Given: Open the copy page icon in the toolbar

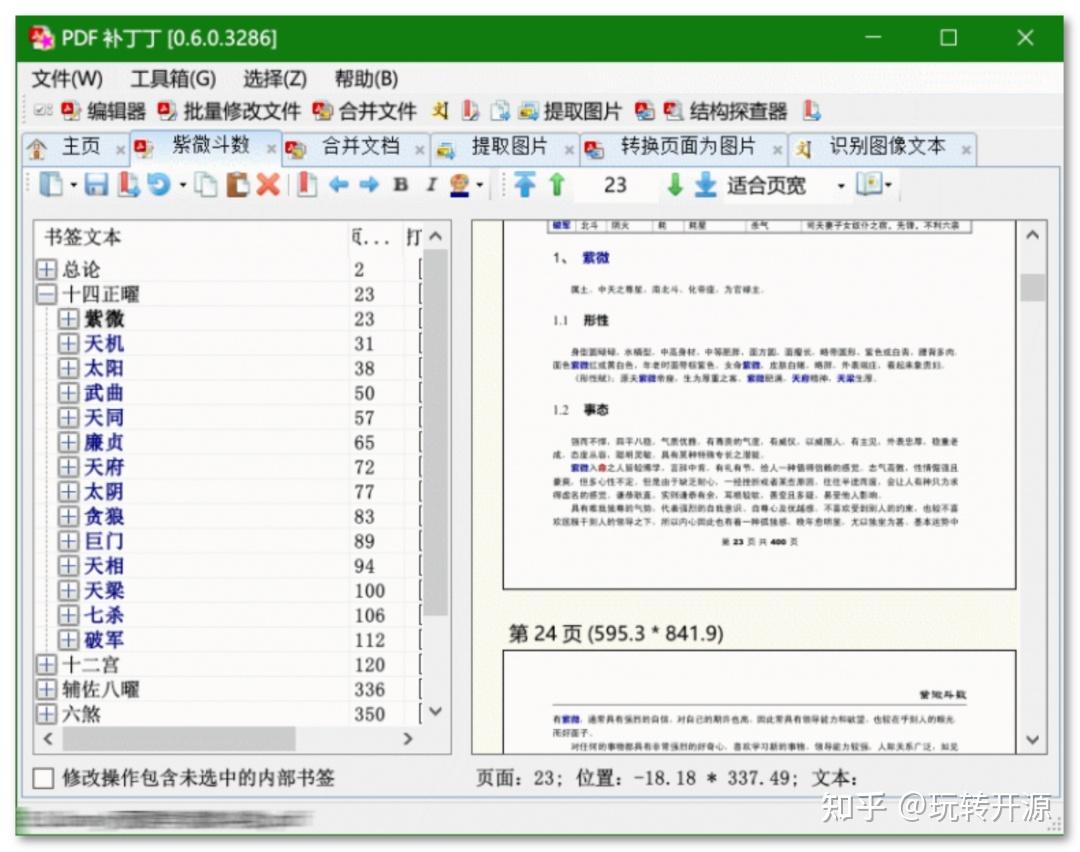Looking at the screenshot, I should click(206, 185).
